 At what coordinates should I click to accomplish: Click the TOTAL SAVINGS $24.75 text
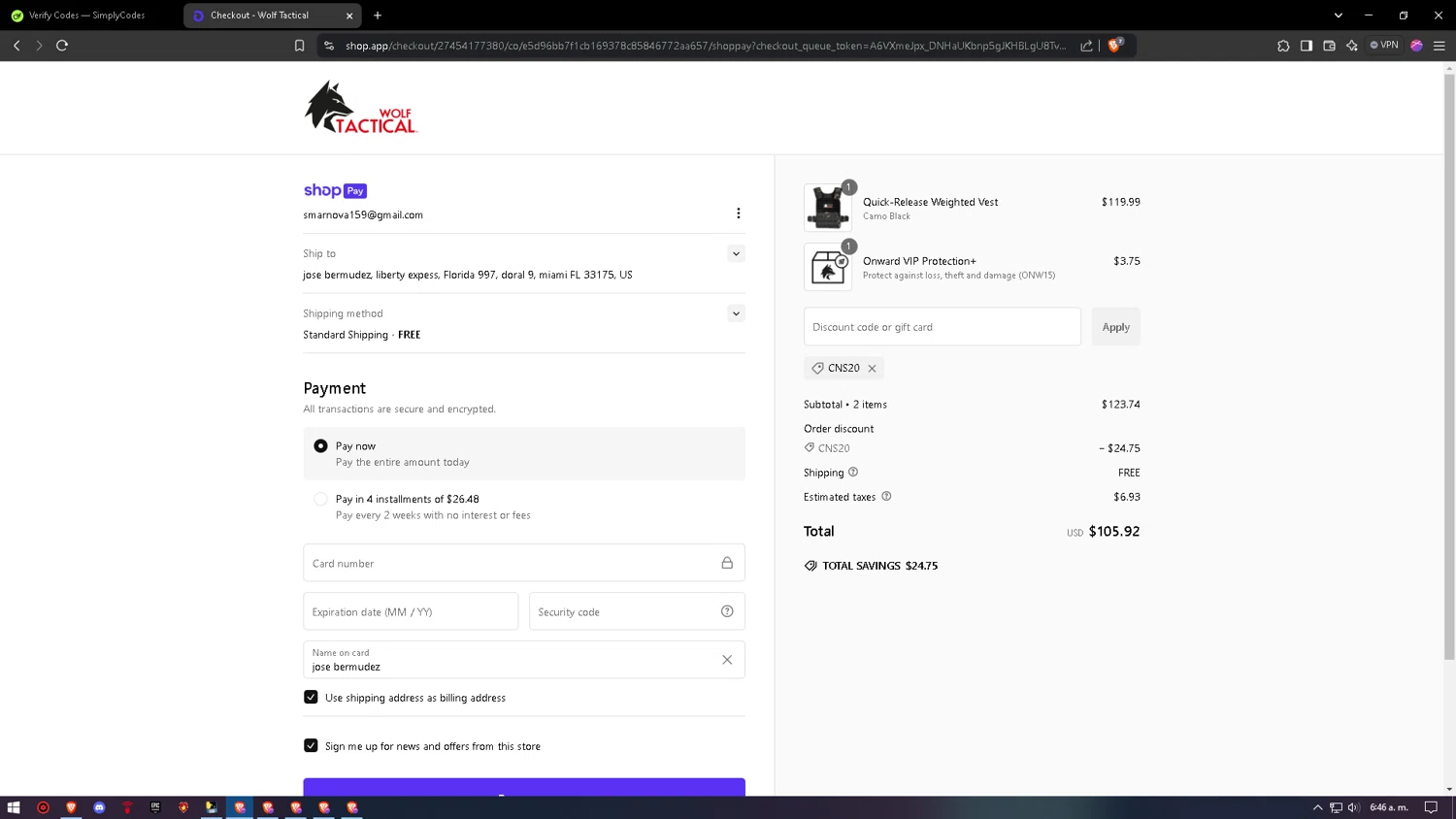(x=879, y=566)
